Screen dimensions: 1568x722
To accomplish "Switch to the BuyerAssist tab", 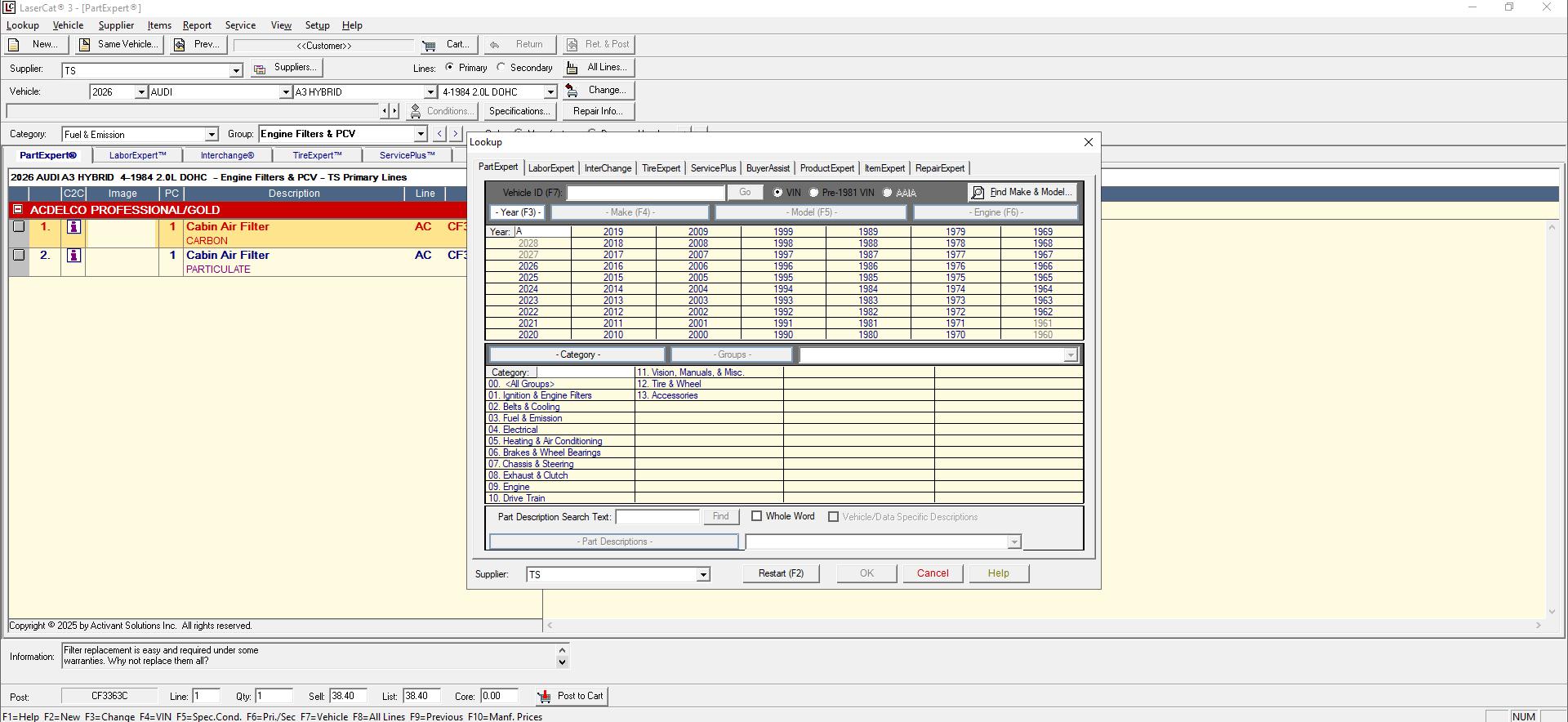I will 768,168.
